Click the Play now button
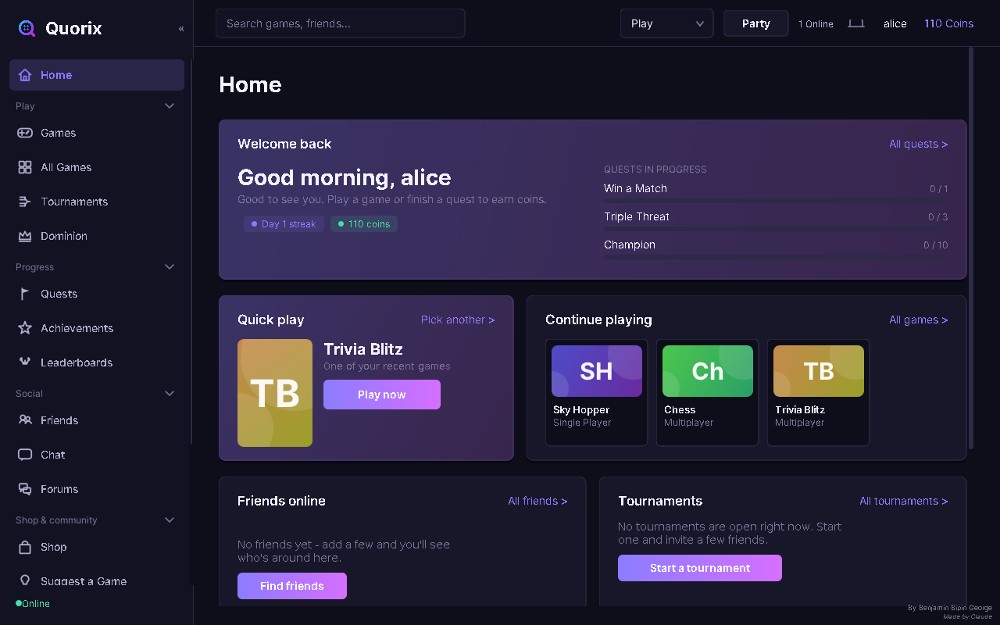Image resolution: width=1000 pixels, height=625 pixels. (x=382, y=395)
